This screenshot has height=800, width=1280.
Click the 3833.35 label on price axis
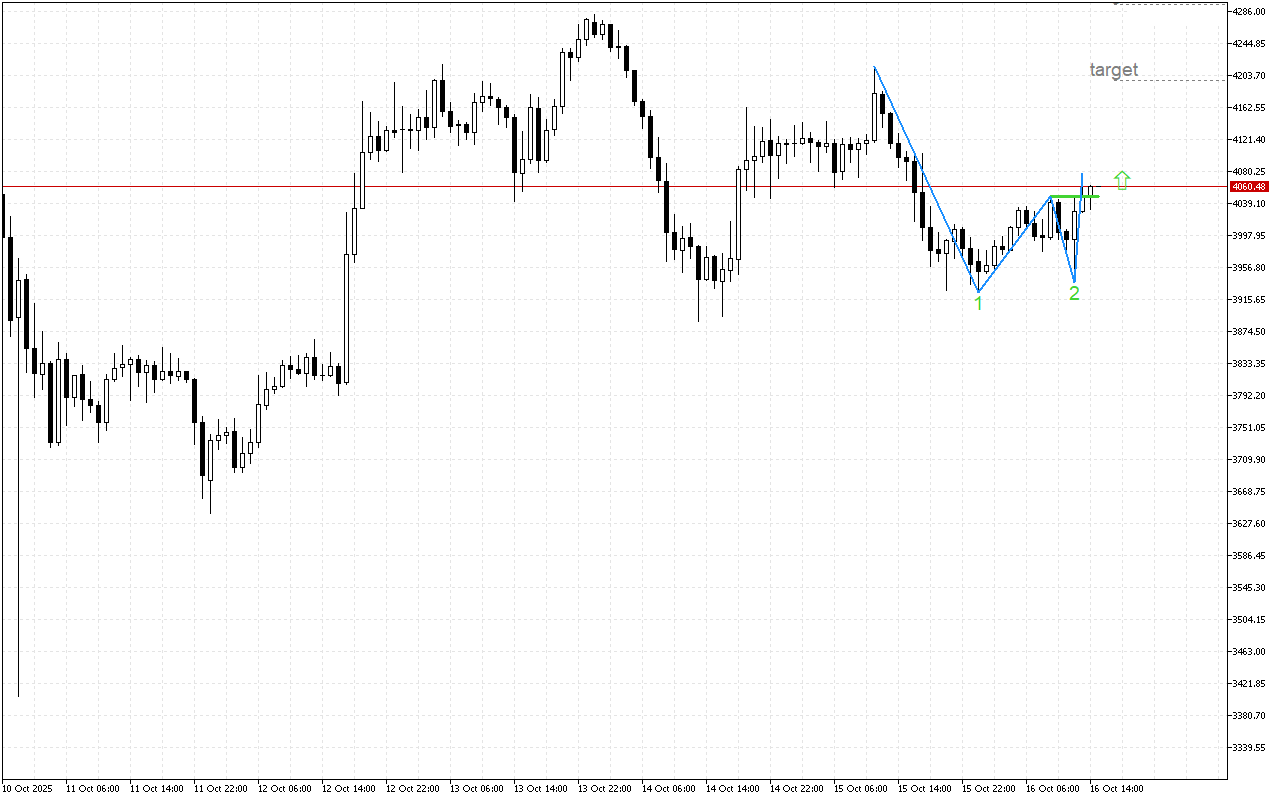pyautogui.click(x=1250, y=364)
